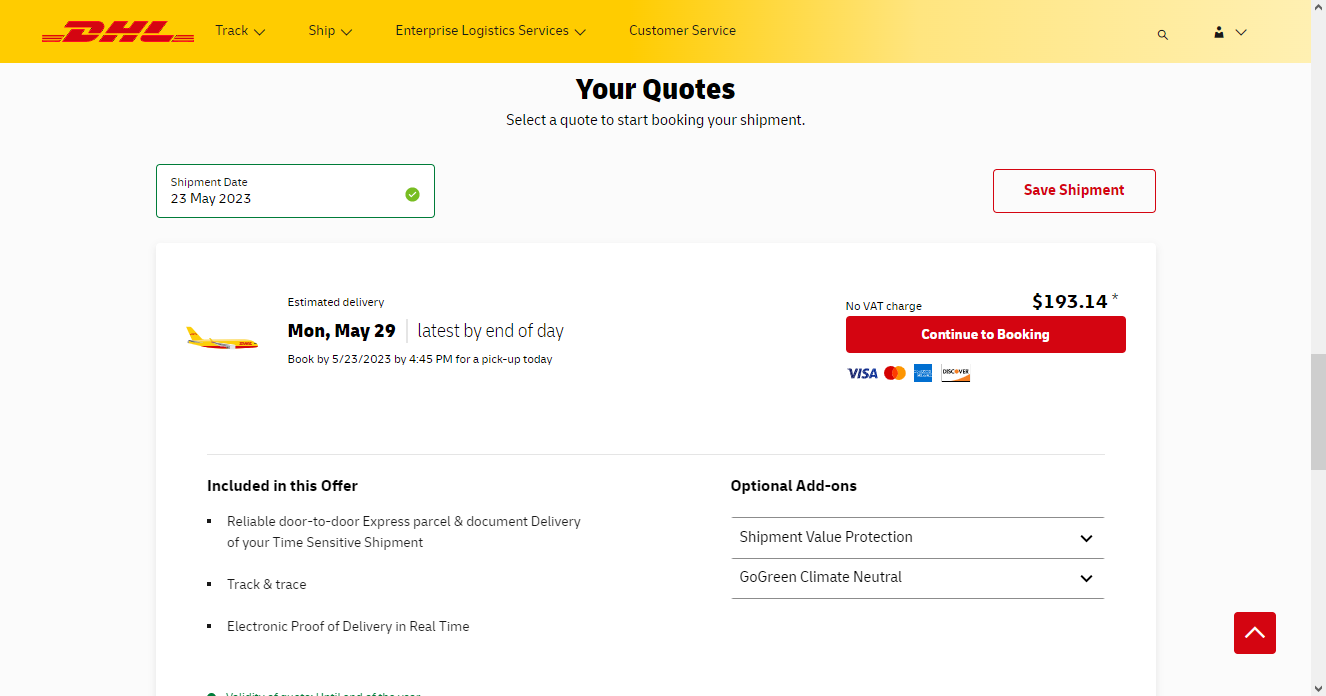The image size is (1326, 696).
Task: Click the 'Track & trace' list item
Action: point(267,584)
